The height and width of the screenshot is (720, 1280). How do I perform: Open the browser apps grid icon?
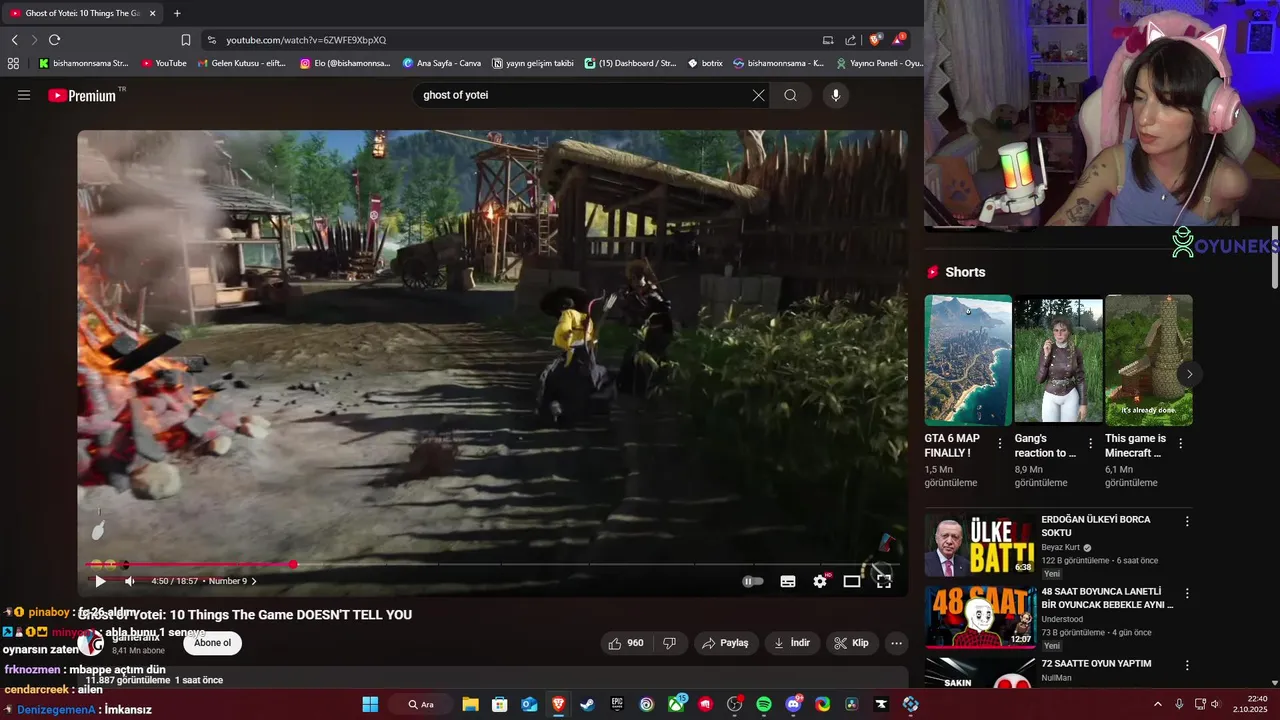(13, 63)
